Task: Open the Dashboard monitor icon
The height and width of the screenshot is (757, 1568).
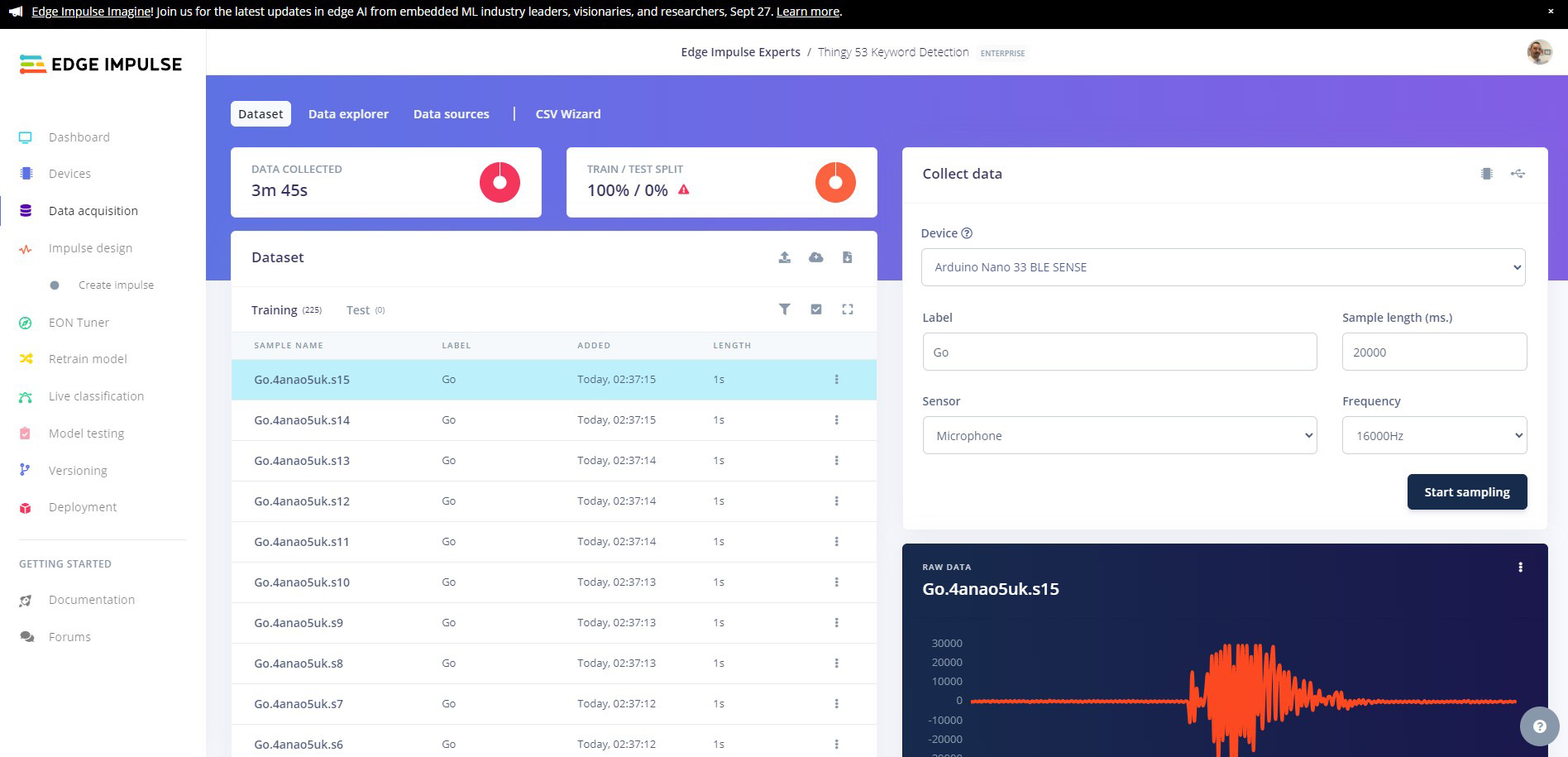Action: point(26,137)
